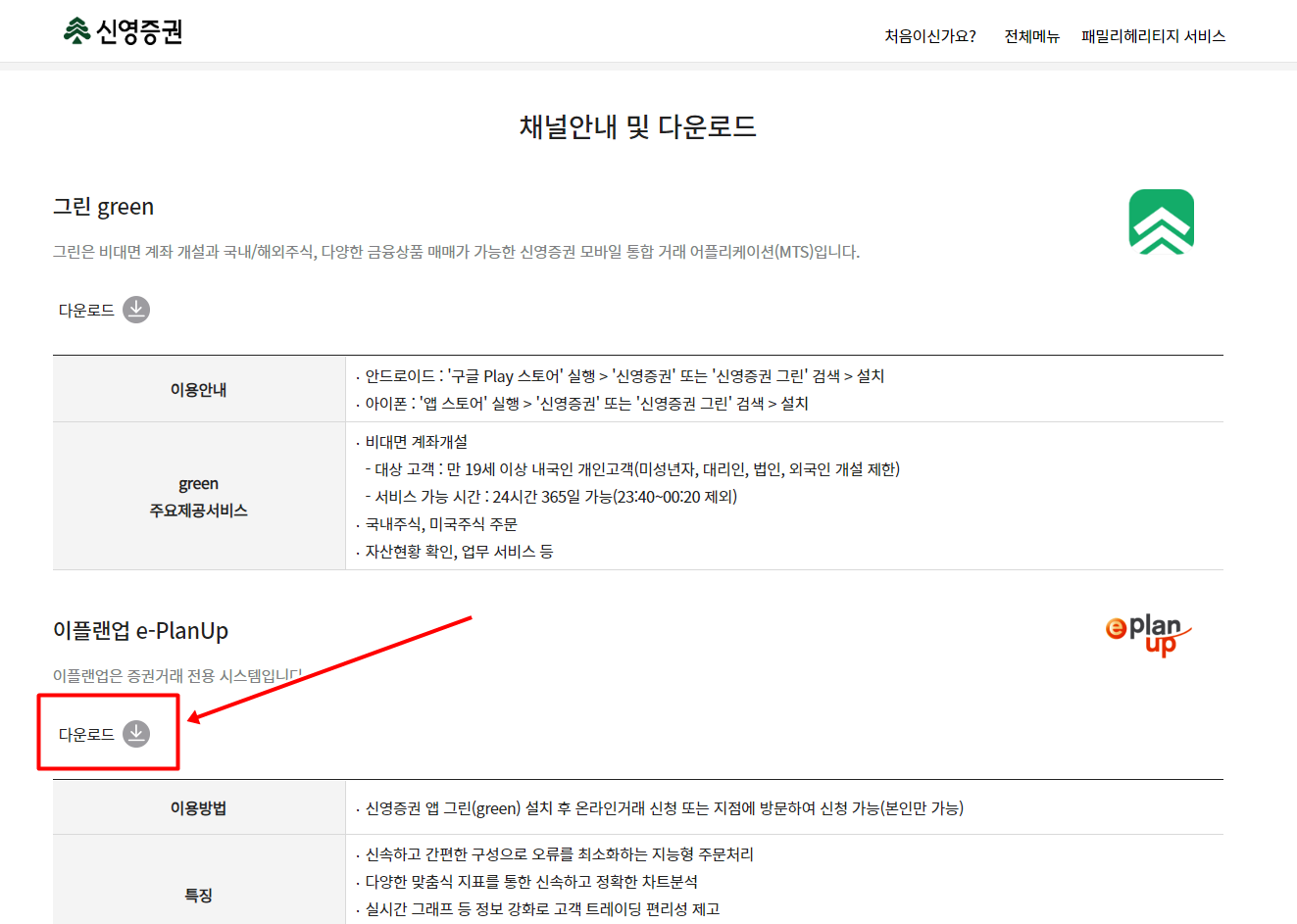The height and width of the screenshot is (924, 1297).
Task: Click the 이플랜업 e-PlanUp section heading
Action: click(x=141, y=631)
